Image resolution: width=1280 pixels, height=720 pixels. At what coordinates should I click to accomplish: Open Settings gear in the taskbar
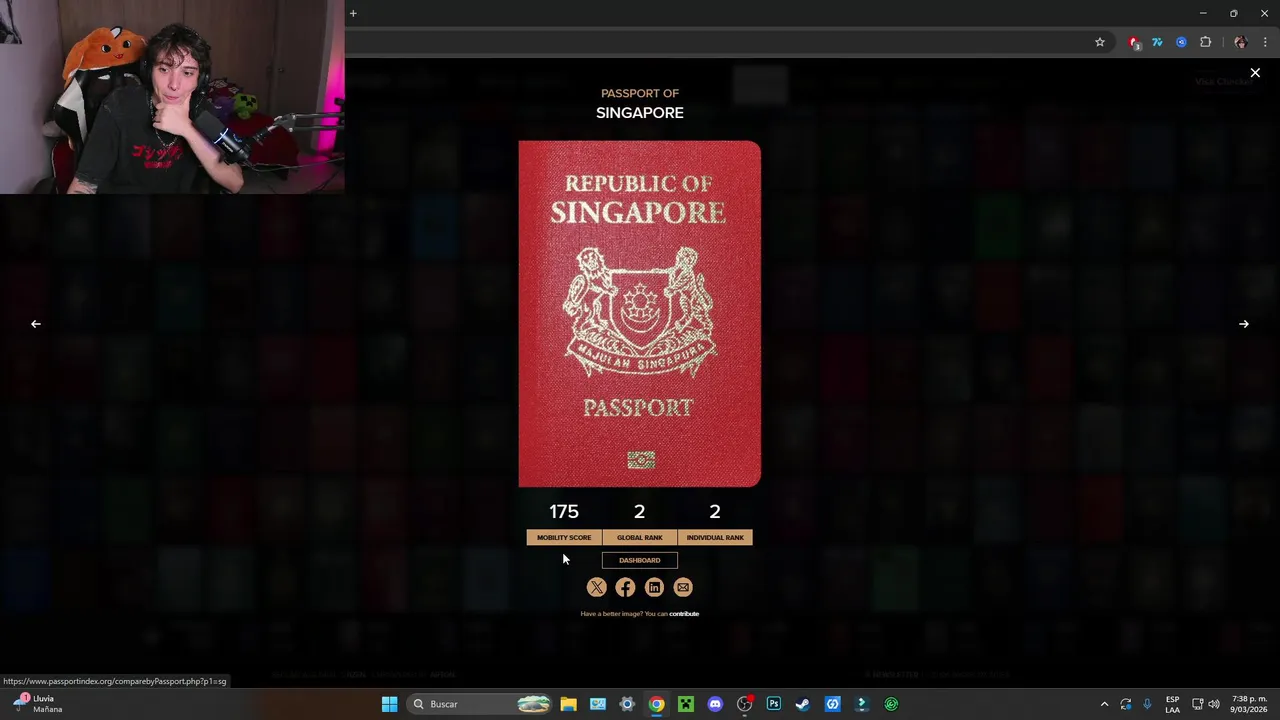click(627, 704)
